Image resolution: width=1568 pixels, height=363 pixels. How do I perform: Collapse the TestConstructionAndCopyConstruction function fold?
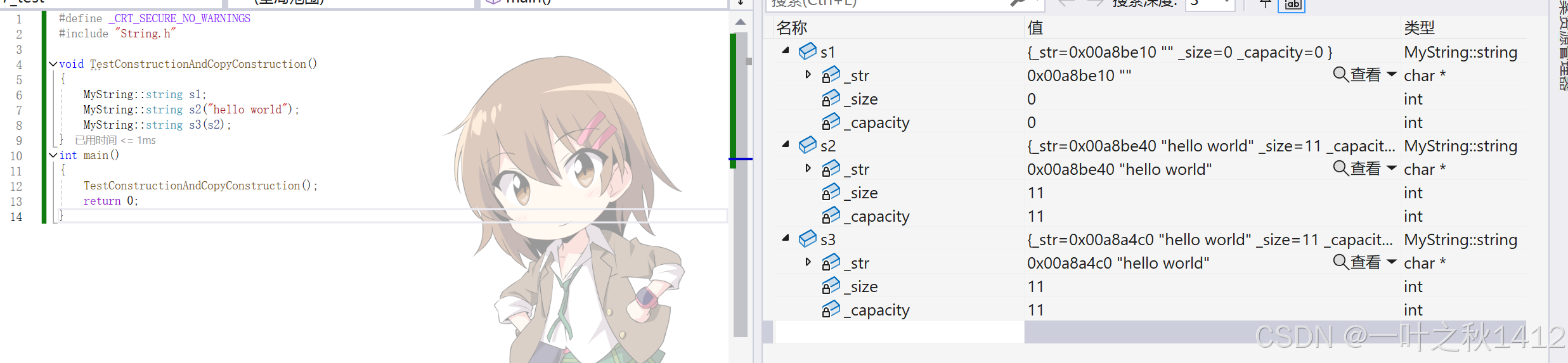[x=53, y=64]
